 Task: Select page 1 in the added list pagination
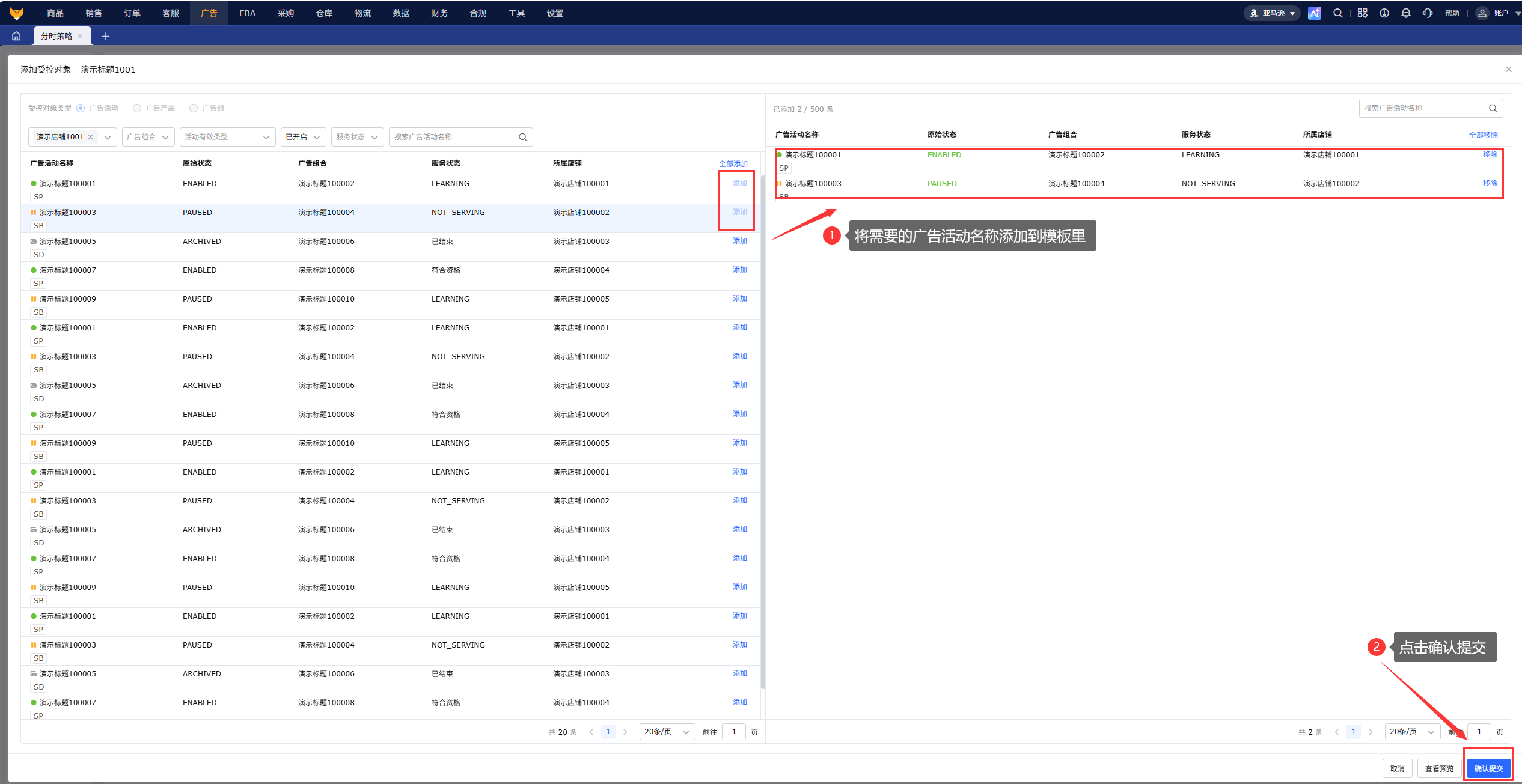click(x=1354, y=732)
